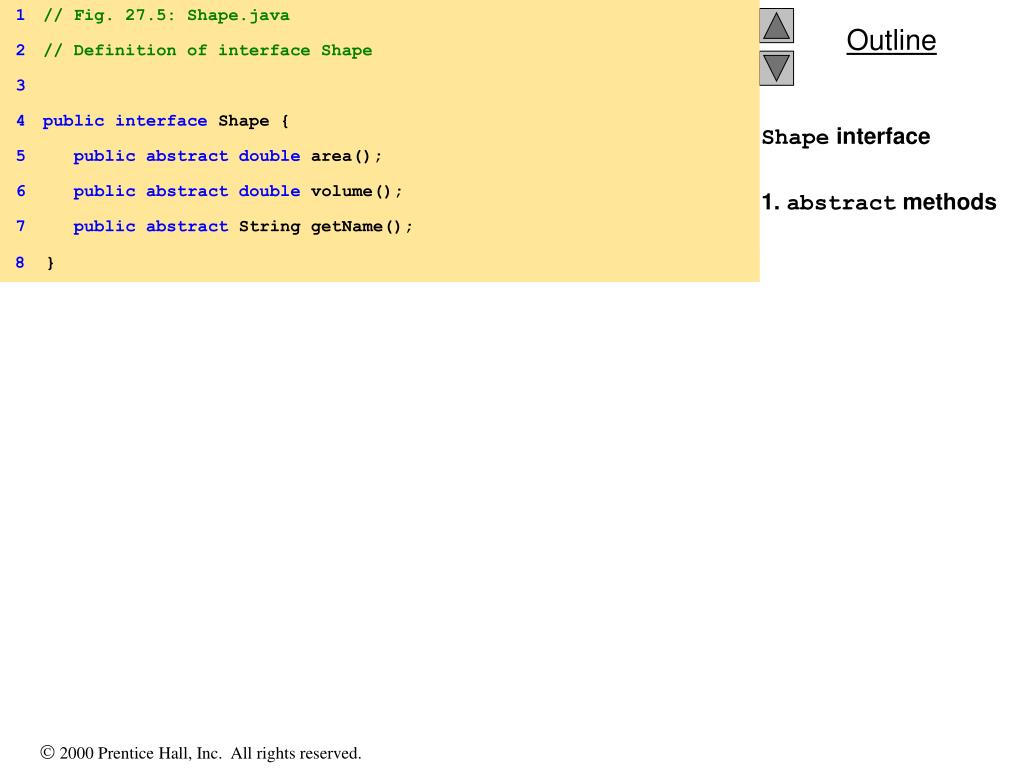Click the Prentice Hall copyright notice
The width and height of the screenshot is (1024, 768).
tap(201, 753)
